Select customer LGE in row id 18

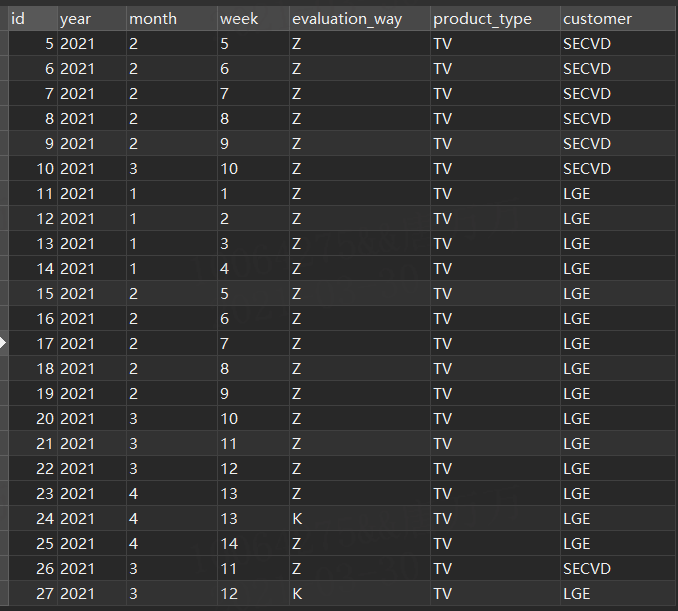point(618,368)
